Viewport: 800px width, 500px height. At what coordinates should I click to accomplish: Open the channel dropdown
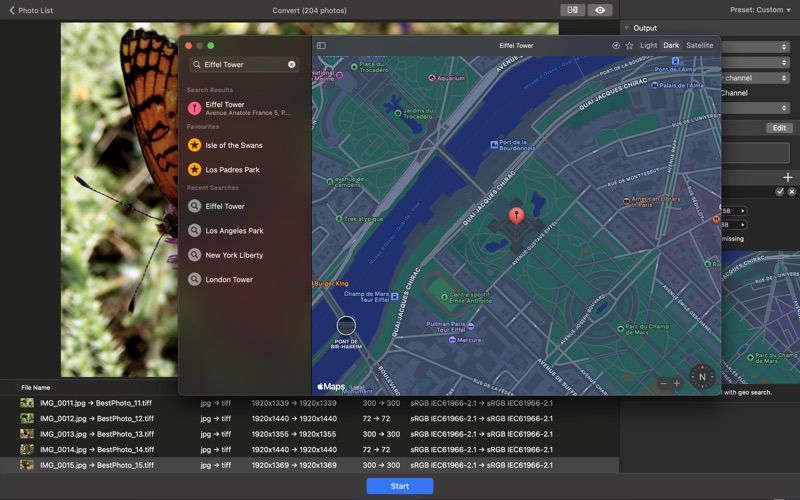tap(756, 78)
